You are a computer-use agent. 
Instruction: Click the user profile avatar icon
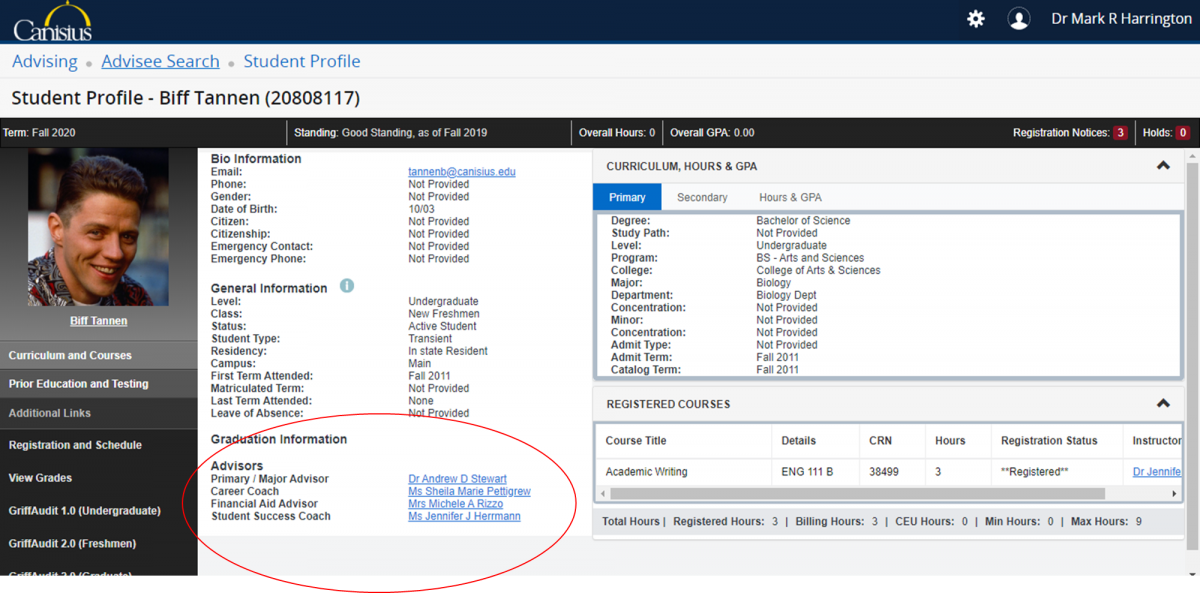(1018, 19)
